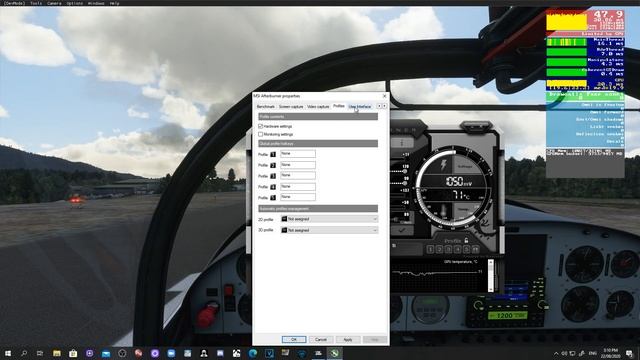Click the save profile icon in Afterburner
This screenshot has height=360, width=640.
[x=476, y=249]
